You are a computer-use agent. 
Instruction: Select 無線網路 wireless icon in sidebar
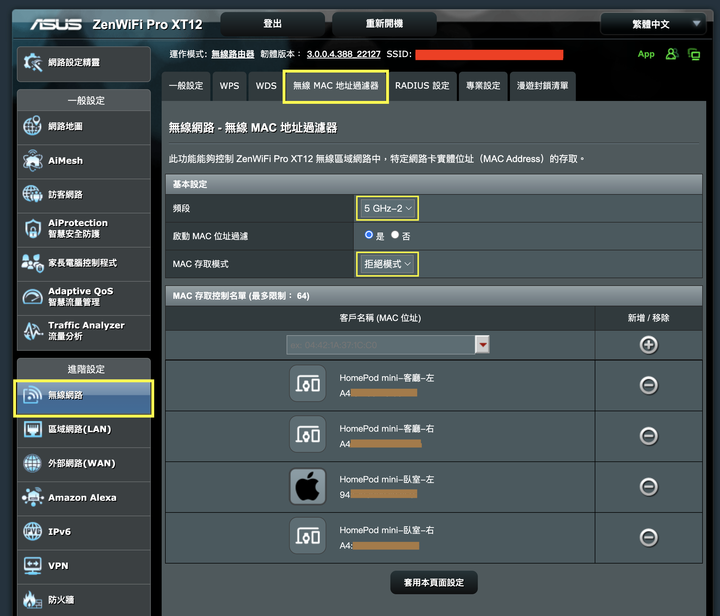33,395
